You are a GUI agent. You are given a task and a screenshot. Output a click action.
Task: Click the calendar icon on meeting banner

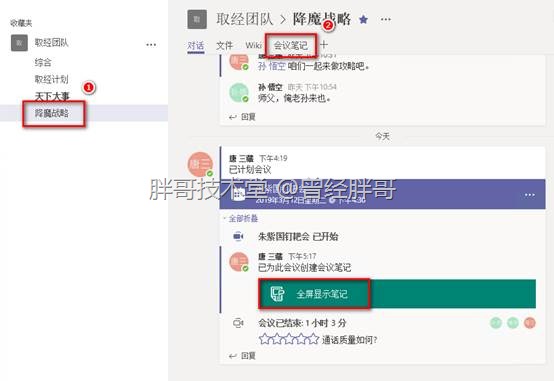click(239, 194)
